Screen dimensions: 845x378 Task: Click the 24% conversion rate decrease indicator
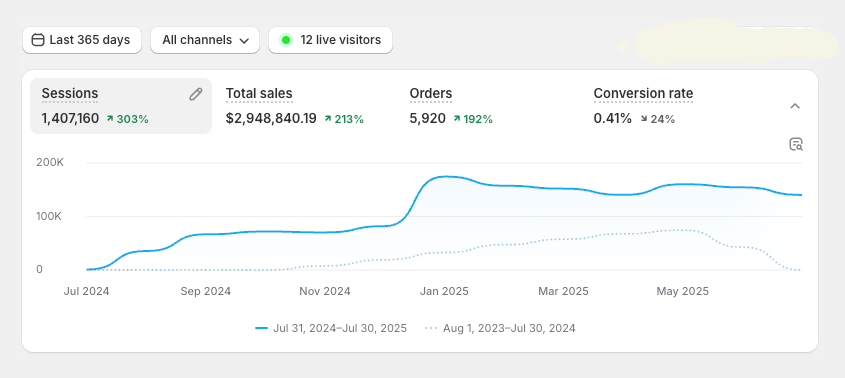[x=657, y=119]
